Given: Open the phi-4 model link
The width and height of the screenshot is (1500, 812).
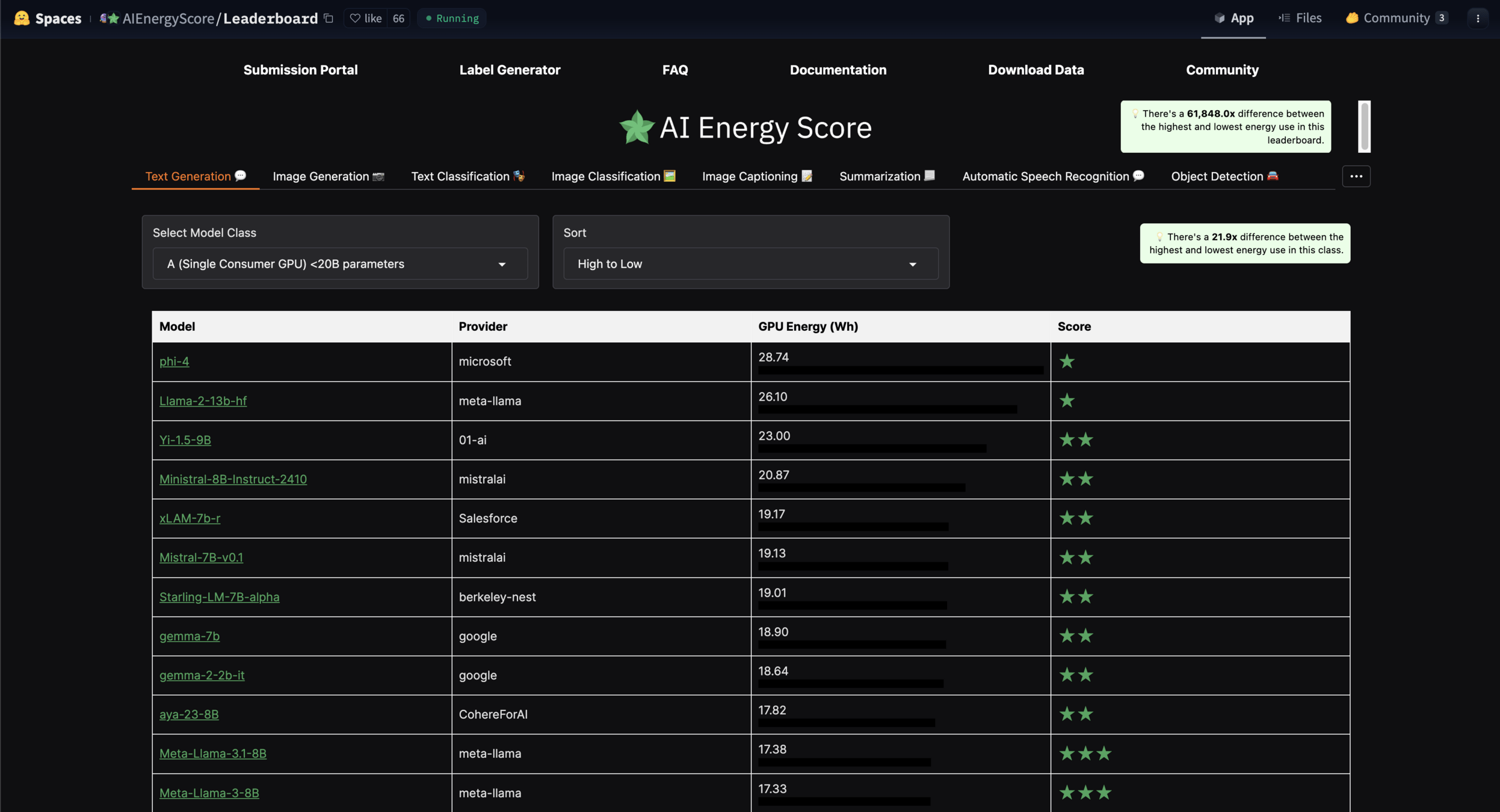Looking at the screenshot, I should coord(174,361).
